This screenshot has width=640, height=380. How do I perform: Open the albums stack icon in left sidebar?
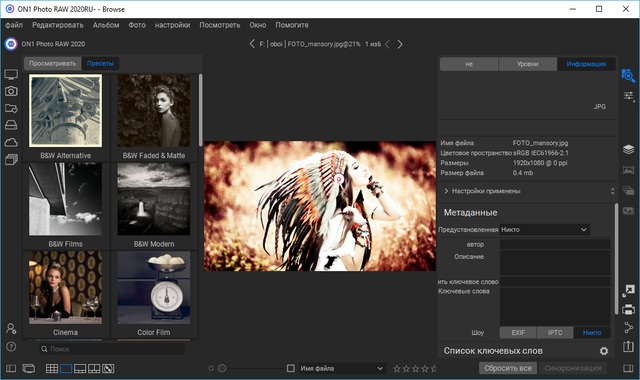click(x=11, y=160)
